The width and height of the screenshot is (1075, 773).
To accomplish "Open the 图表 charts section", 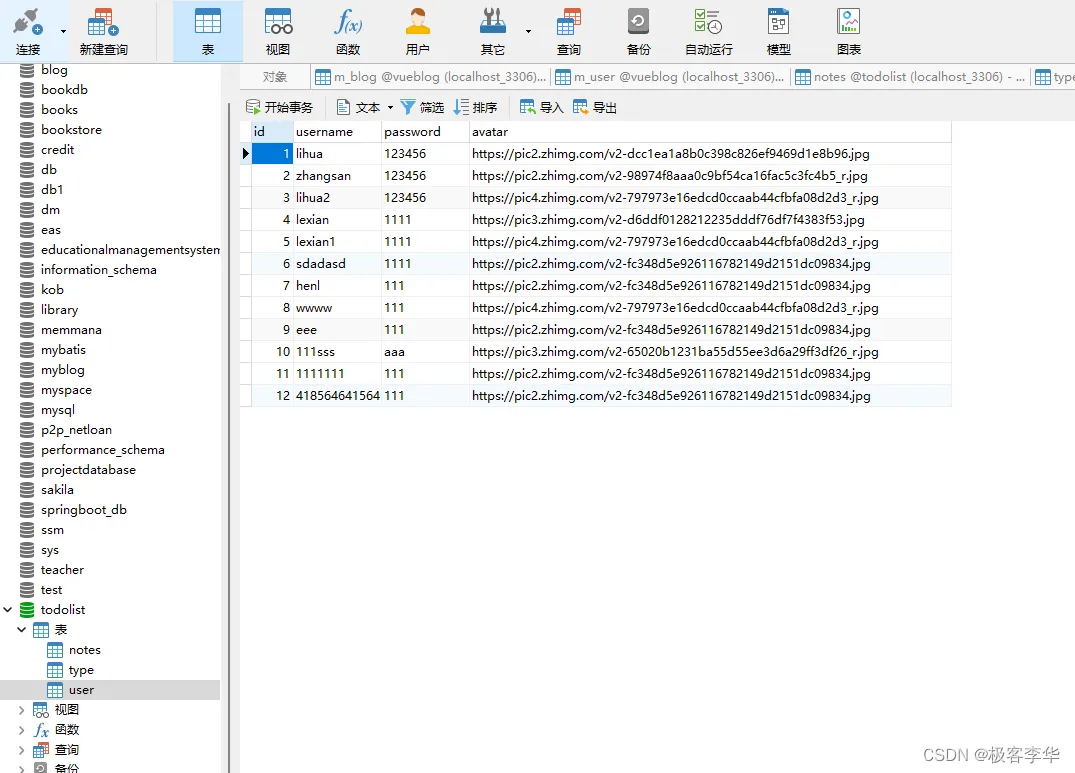I will (849, 32).
